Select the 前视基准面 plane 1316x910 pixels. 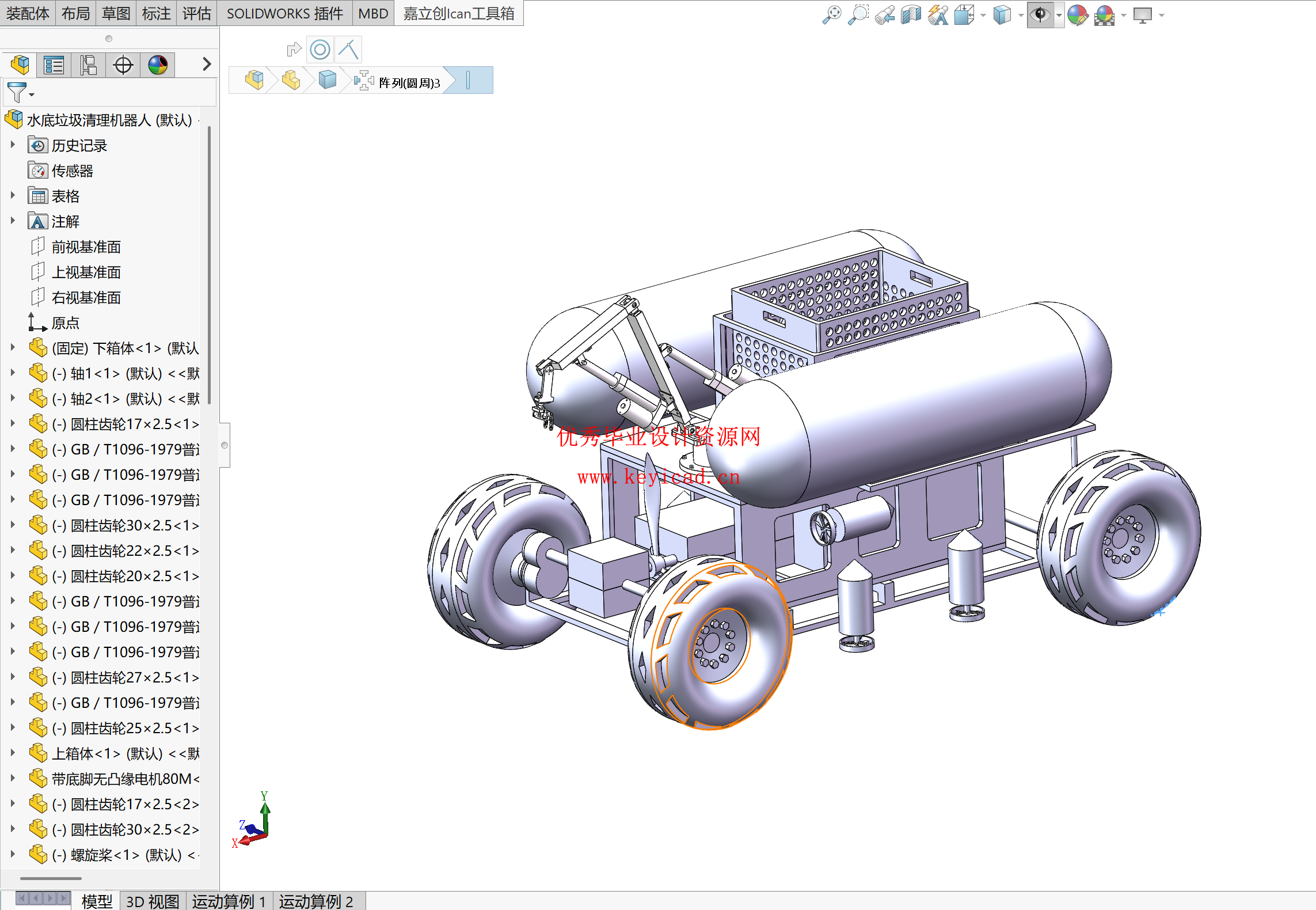coord(86,247)
